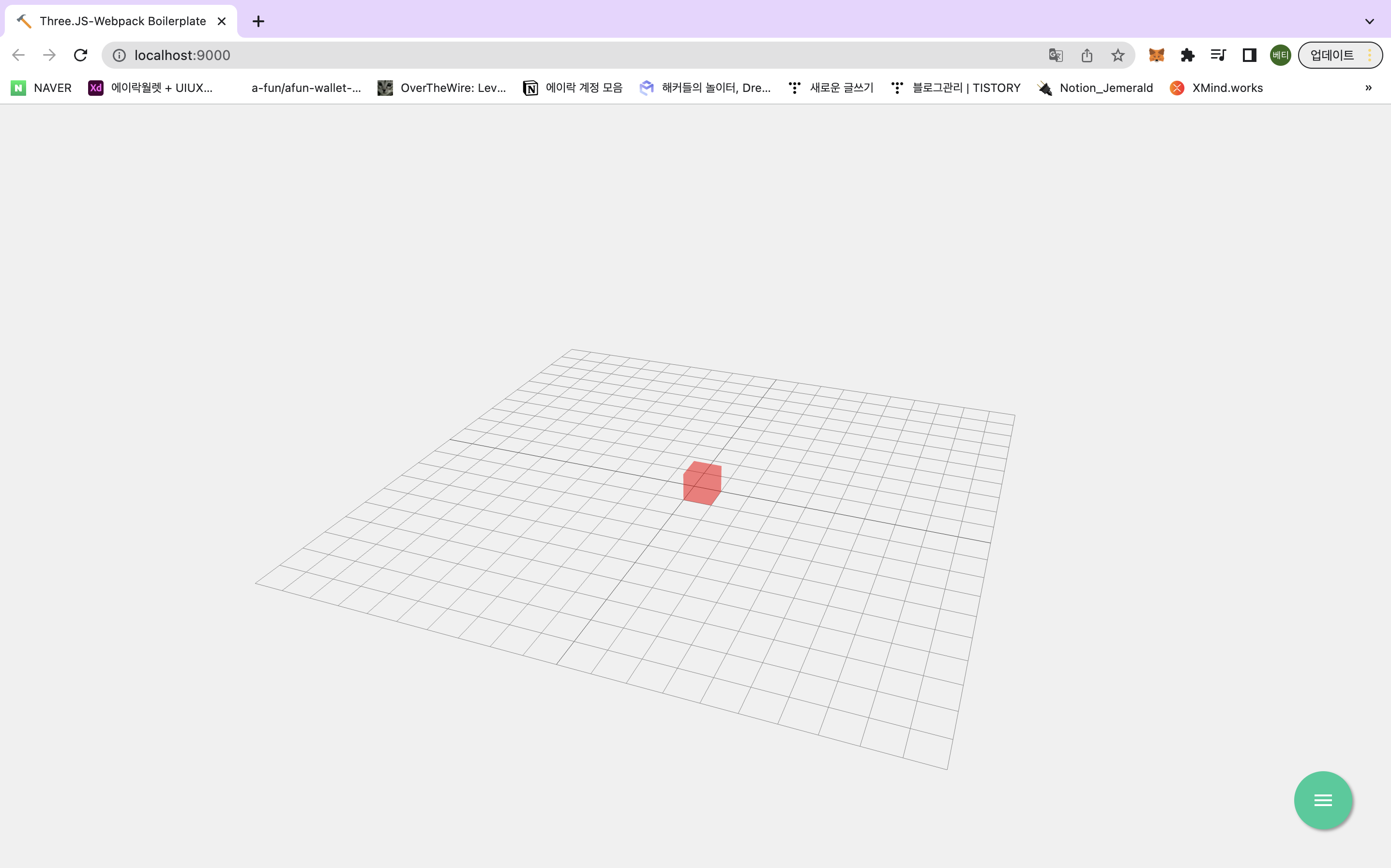Screen dimensions: 1391x868
Task: Open the Extensions puzzle piece menu
Action: (1187, 55)
